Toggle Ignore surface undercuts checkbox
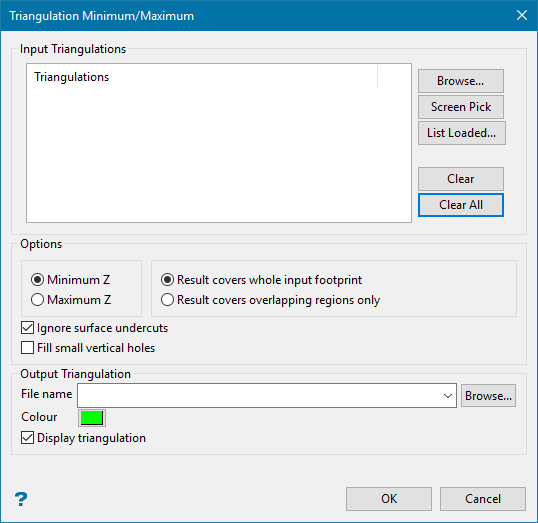The width and height of the screenshot is (538, 523). click(27, 328)
